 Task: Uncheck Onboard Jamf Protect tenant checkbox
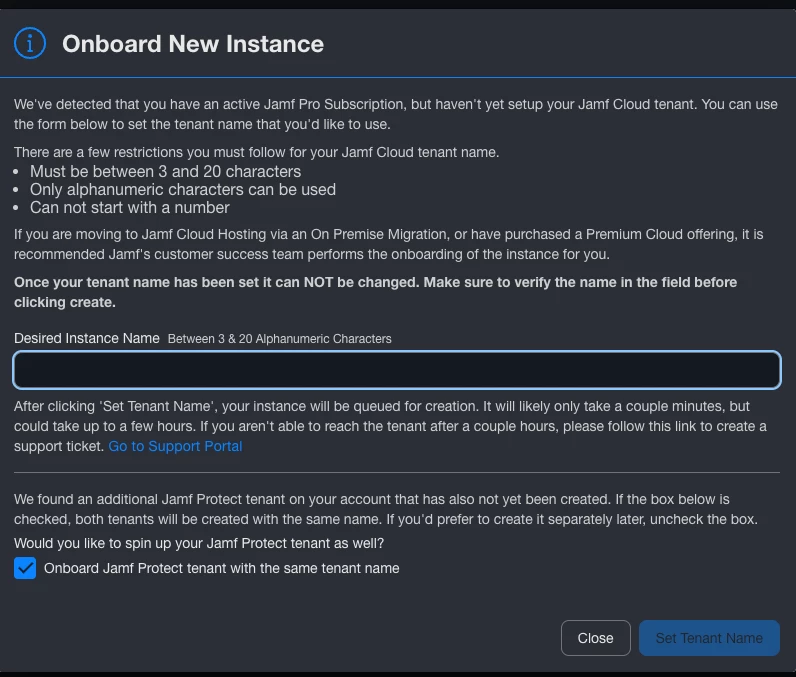tap(25, 568)
